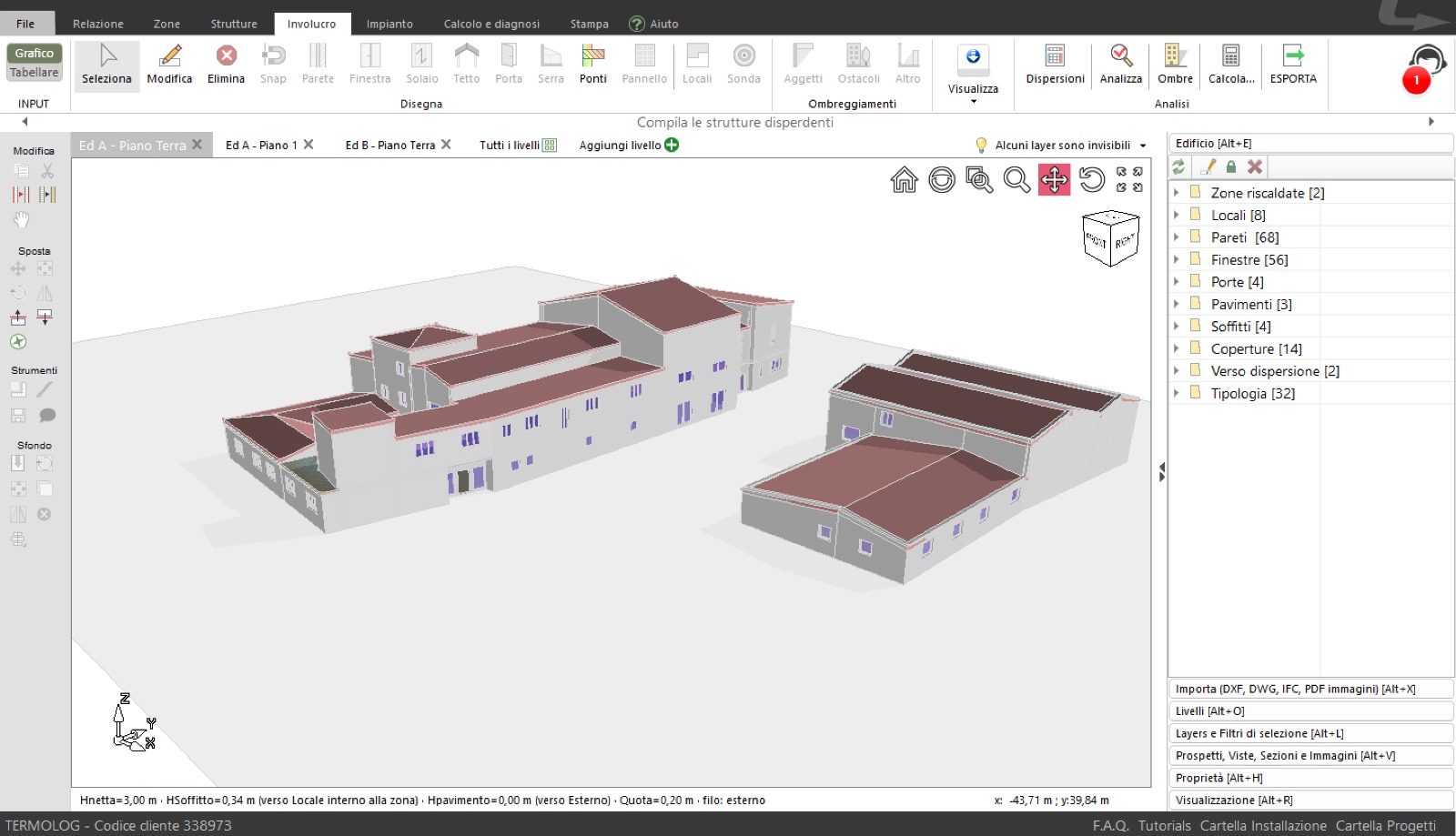
Task: Activate the pan move view tool
Action: [x=1054, y=180]
